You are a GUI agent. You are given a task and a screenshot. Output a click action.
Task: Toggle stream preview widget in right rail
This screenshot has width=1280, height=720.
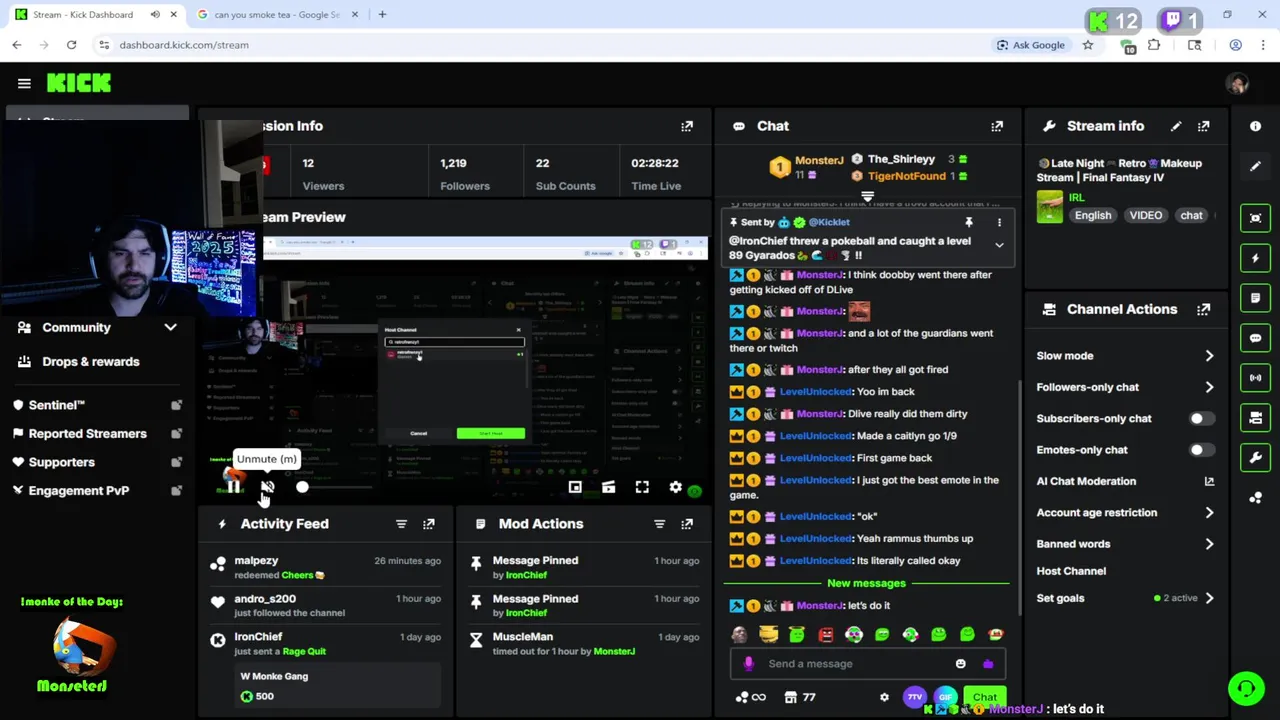pyautogui.click(x=1255, y=218)
